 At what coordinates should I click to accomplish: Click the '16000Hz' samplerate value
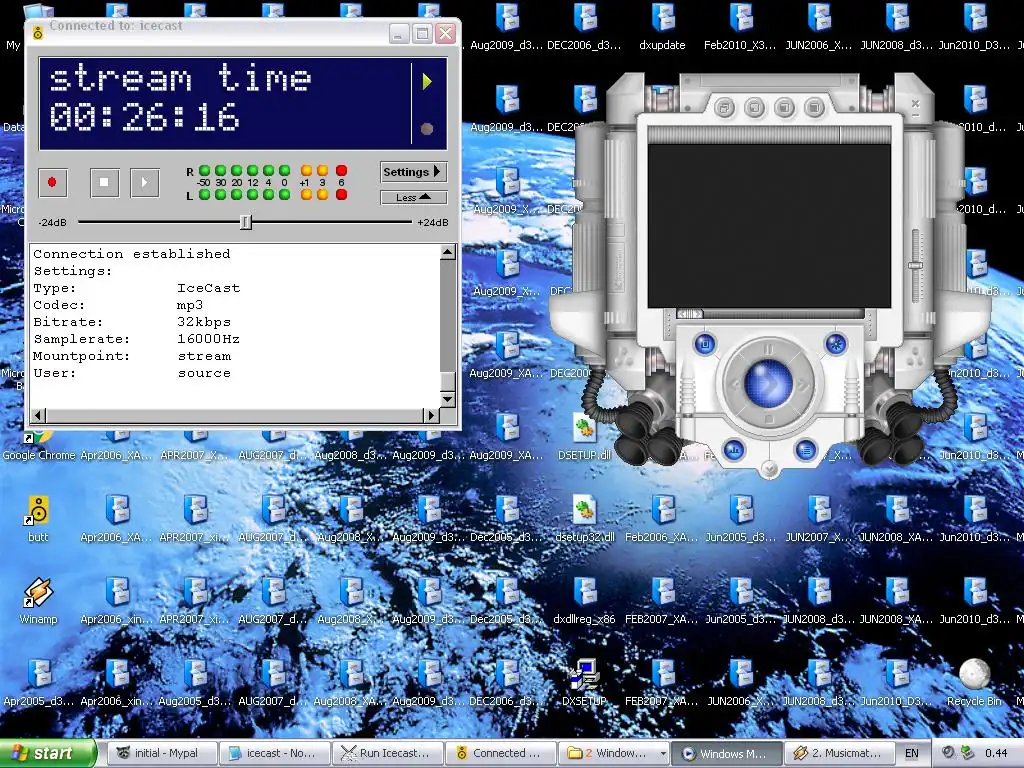208,339
